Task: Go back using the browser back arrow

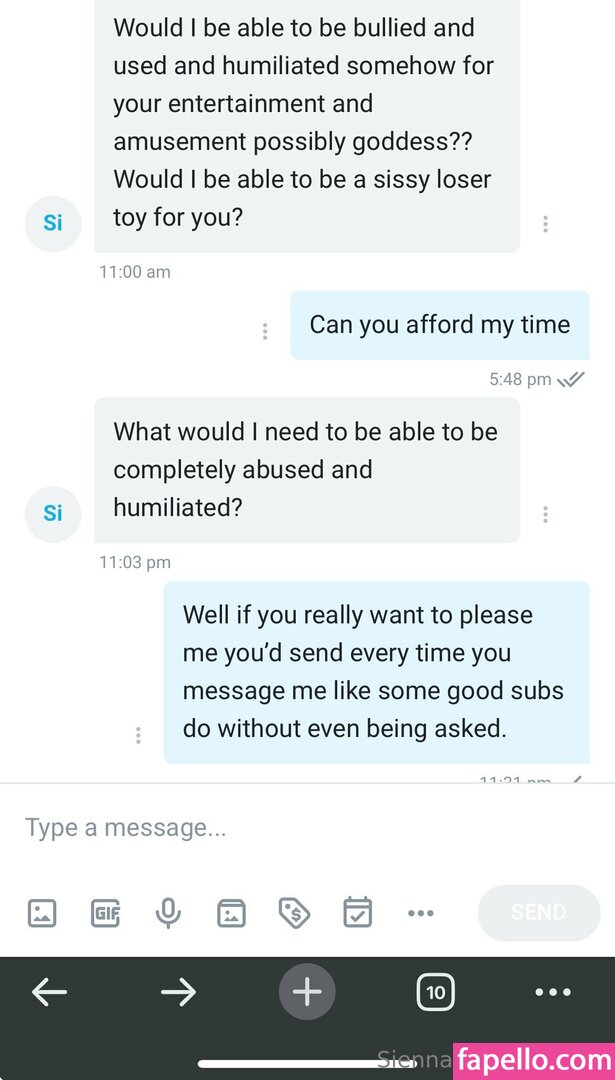Action: coord(49,992)
